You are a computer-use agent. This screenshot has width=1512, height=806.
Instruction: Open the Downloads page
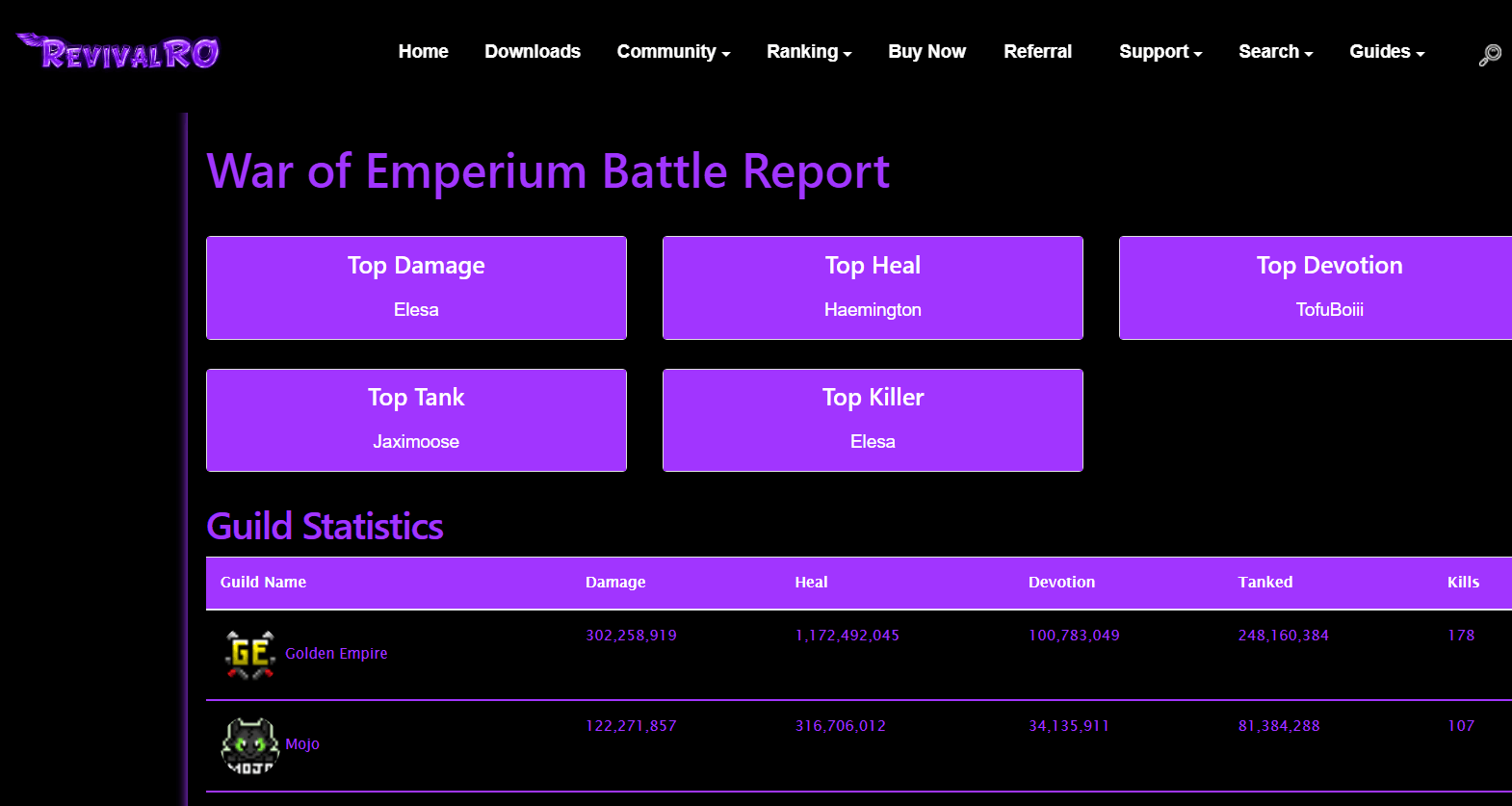click(x=532, y=52)
